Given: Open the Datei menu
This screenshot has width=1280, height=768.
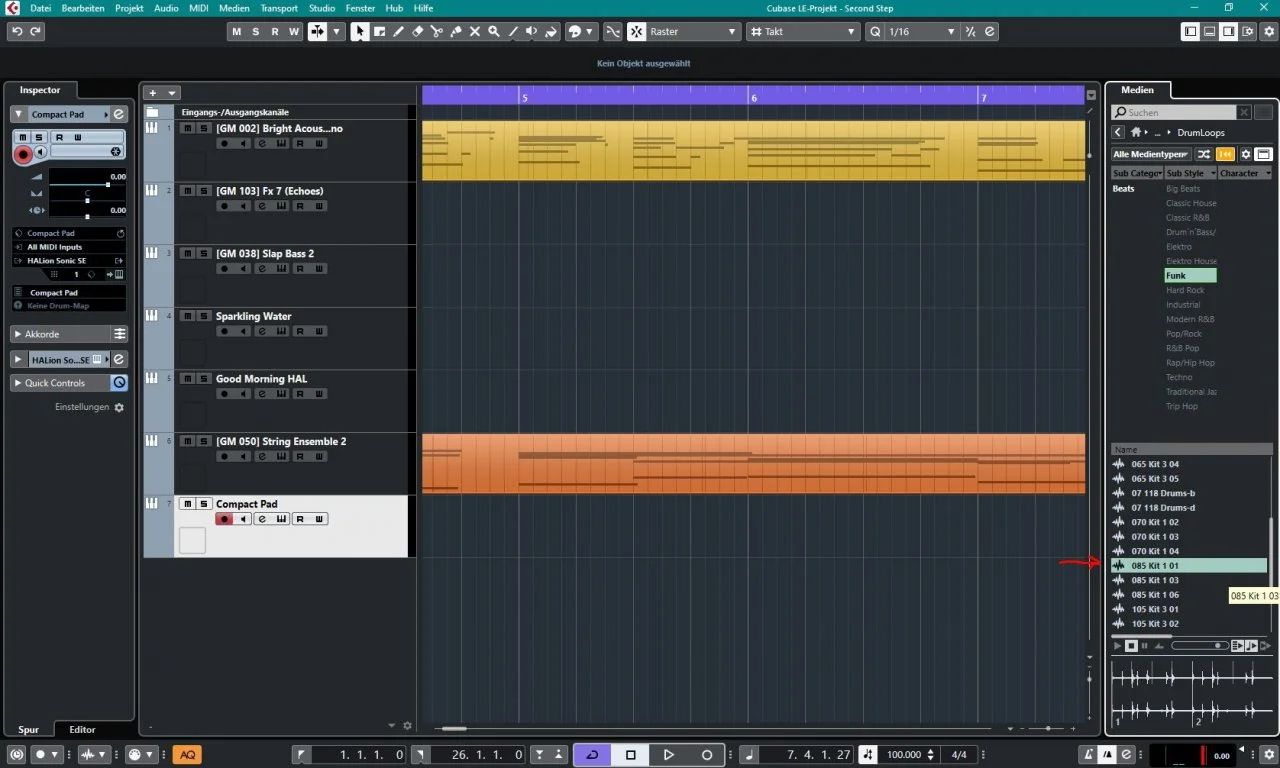Looking at the screenshot, I should click(41, 8).
